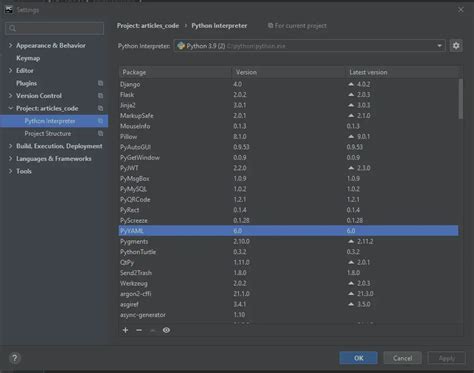This screenshot has height=373, width=474.
Task: Select the PyGetWindow package row
Action: tap(289, 158)
